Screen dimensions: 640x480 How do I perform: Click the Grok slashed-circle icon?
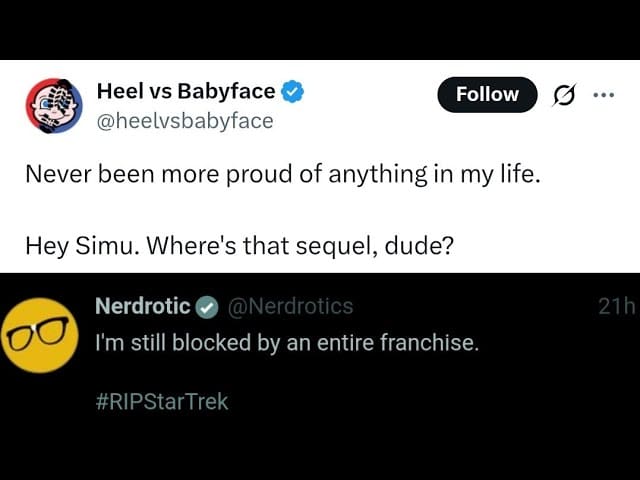point(564,95)
